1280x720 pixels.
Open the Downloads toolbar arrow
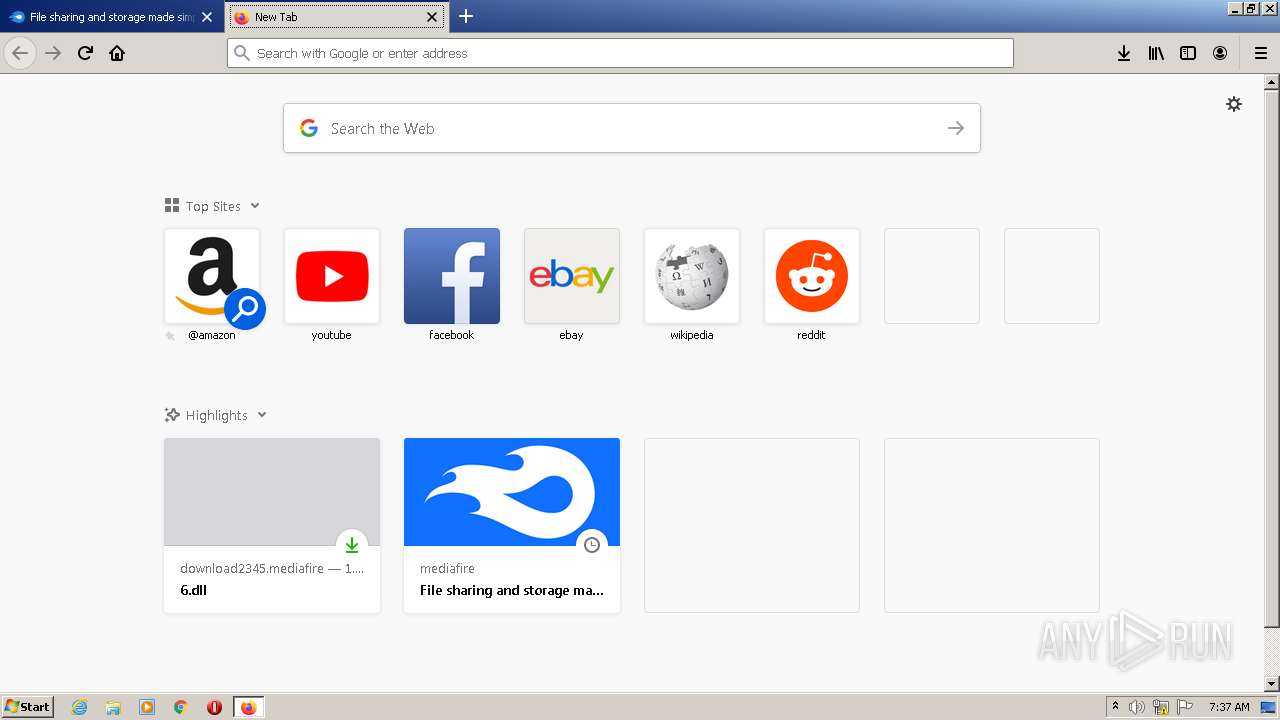[1124, 53]
